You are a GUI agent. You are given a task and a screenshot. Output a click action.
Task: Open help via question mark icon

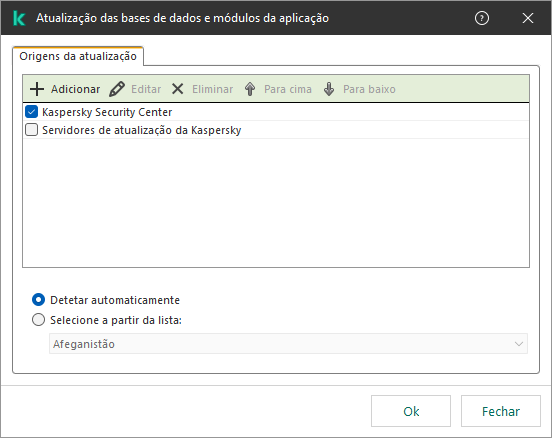point(482,18)
